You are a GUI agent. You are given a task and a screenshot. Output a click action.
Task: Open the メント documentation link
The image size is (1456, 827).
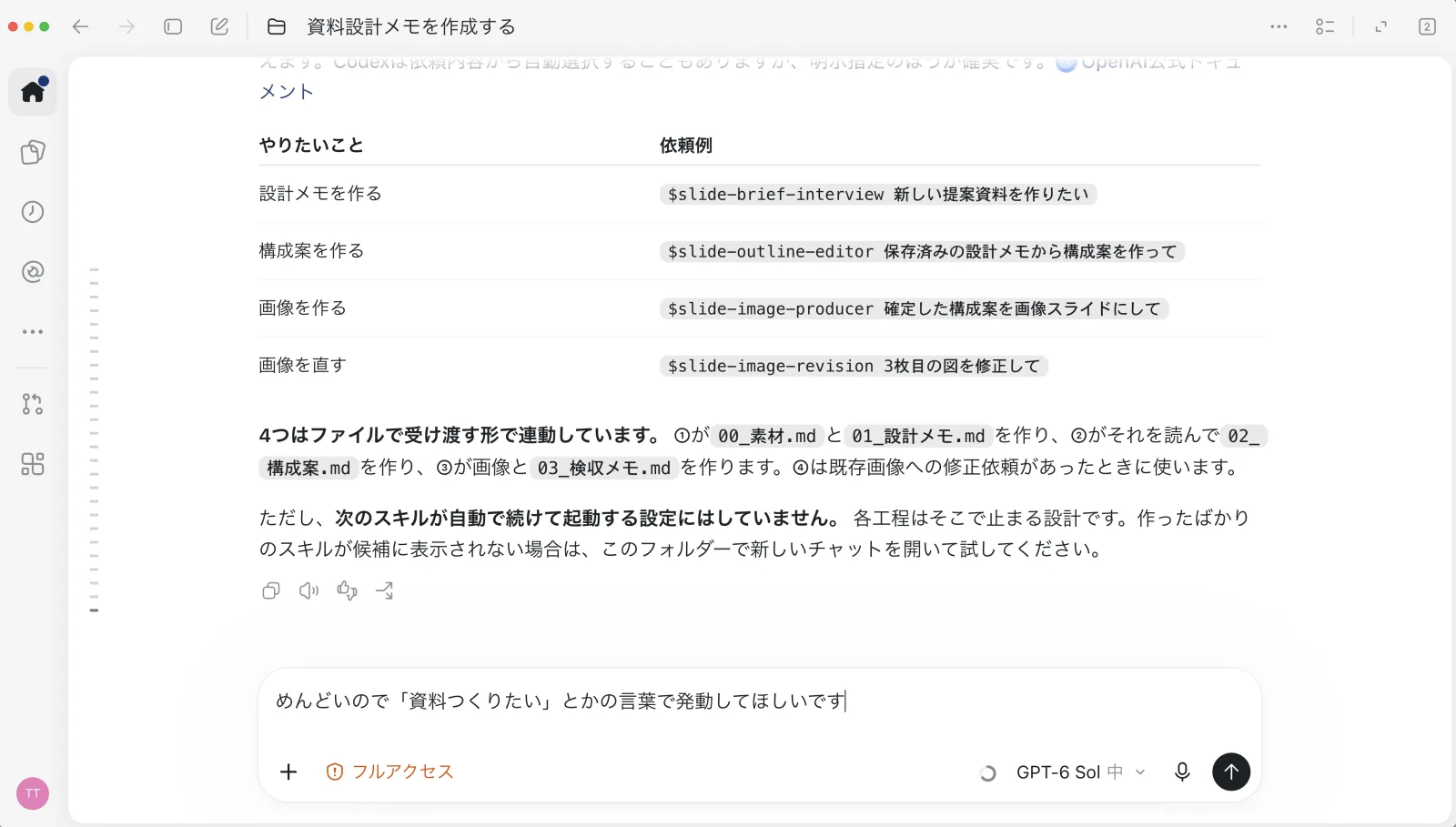coord(287,92)
